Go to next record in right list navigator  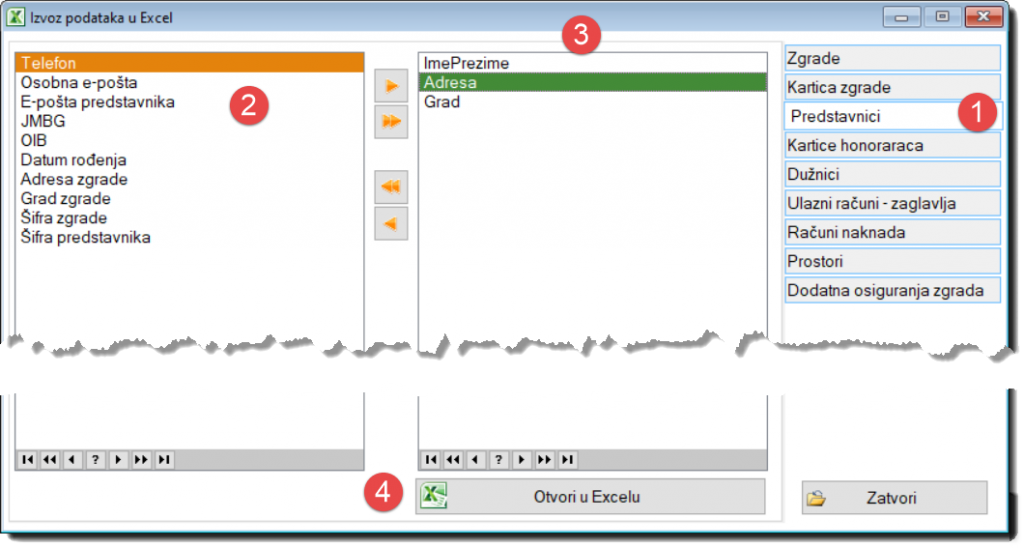[x=522, y=460]
